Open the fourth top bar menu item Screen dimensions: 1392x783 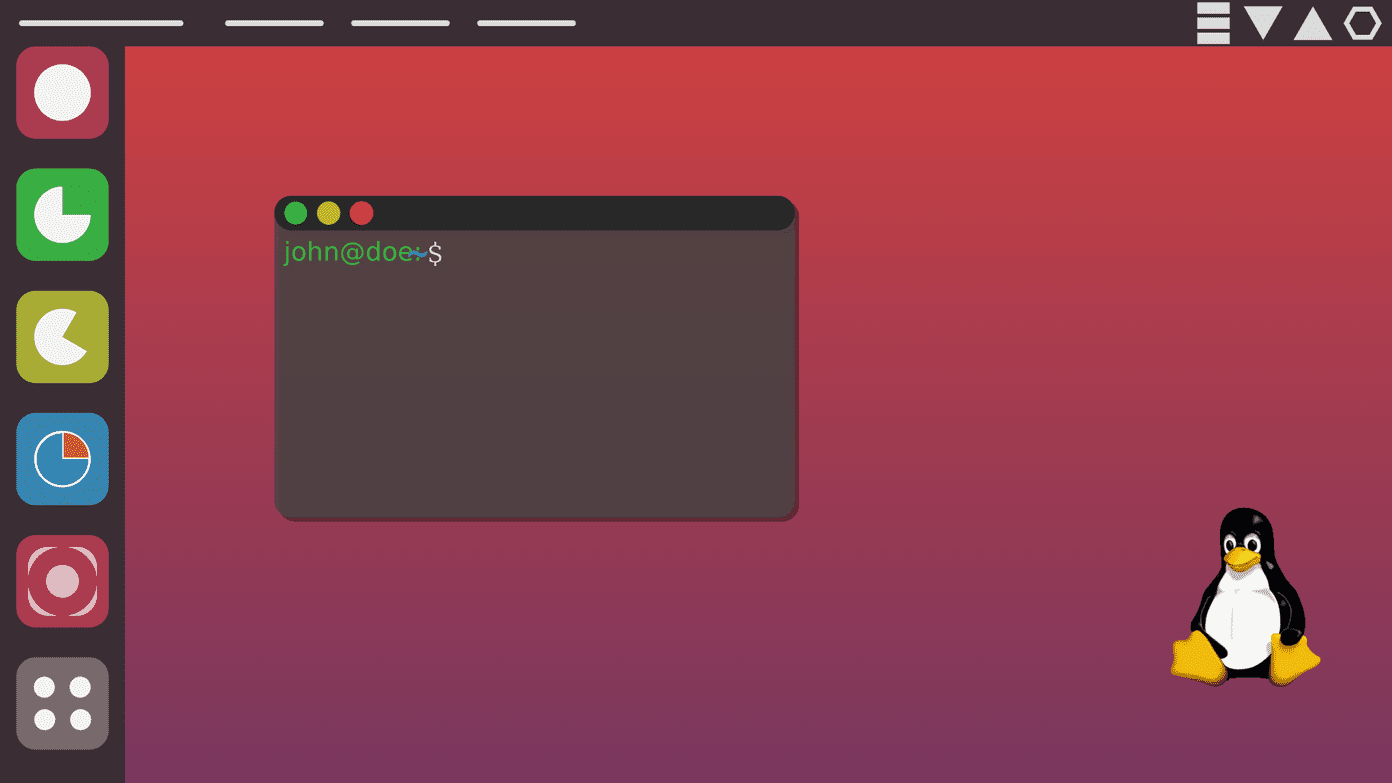(526, 23)
